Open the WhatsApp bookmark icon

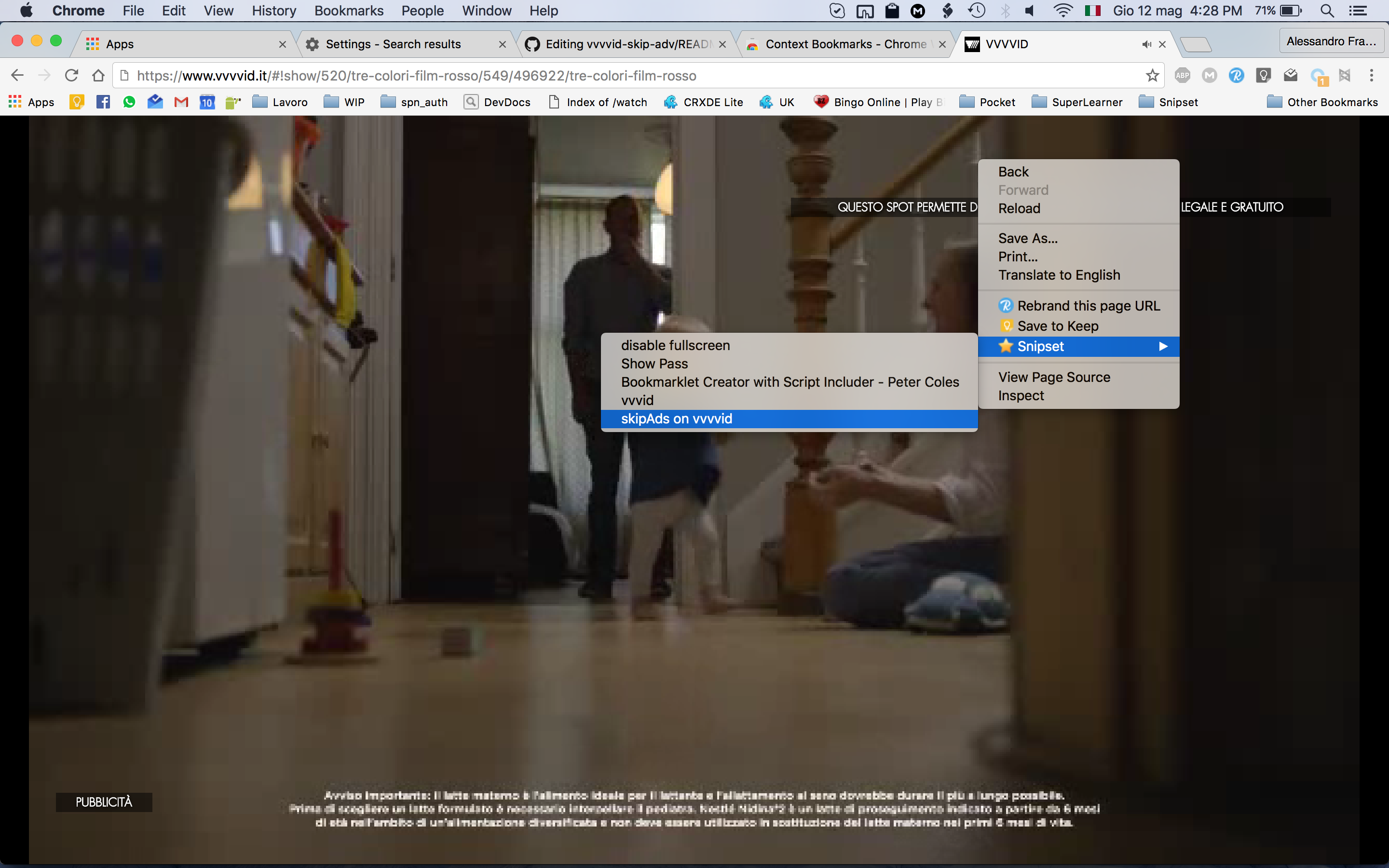tap(129, 102)
